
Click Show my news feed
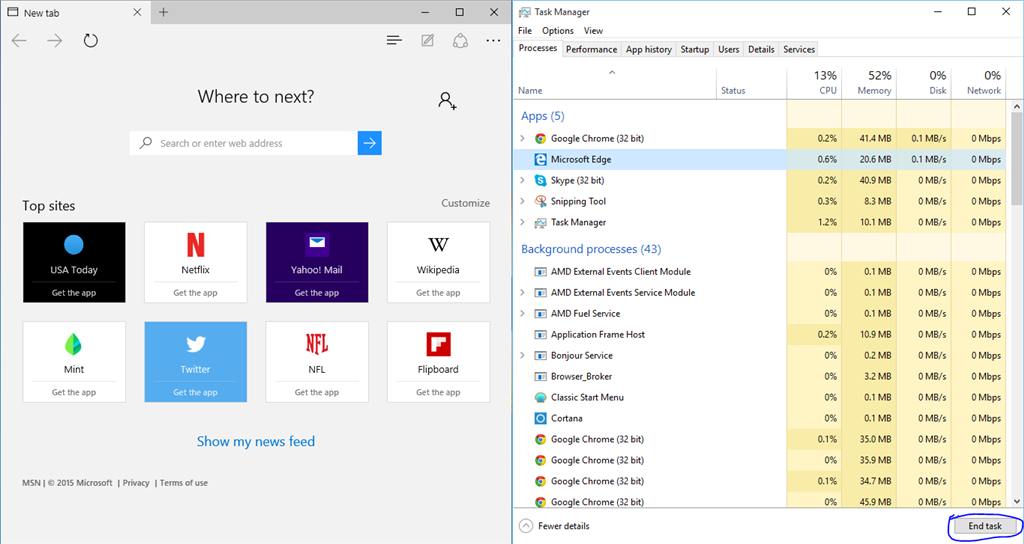pyautogui.click(x=256, y=441)
